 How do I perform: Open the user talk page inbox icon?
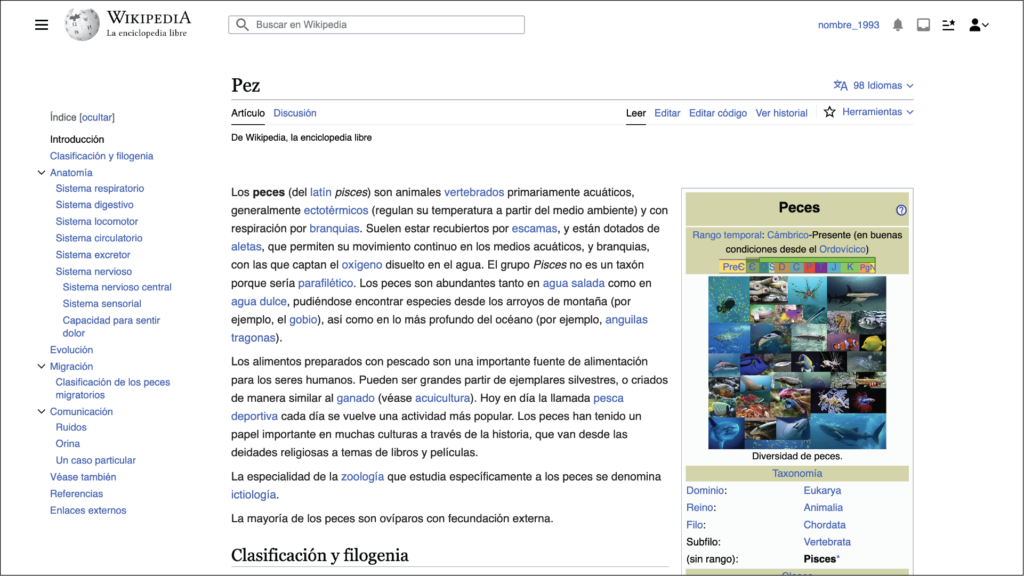point(924,24)
